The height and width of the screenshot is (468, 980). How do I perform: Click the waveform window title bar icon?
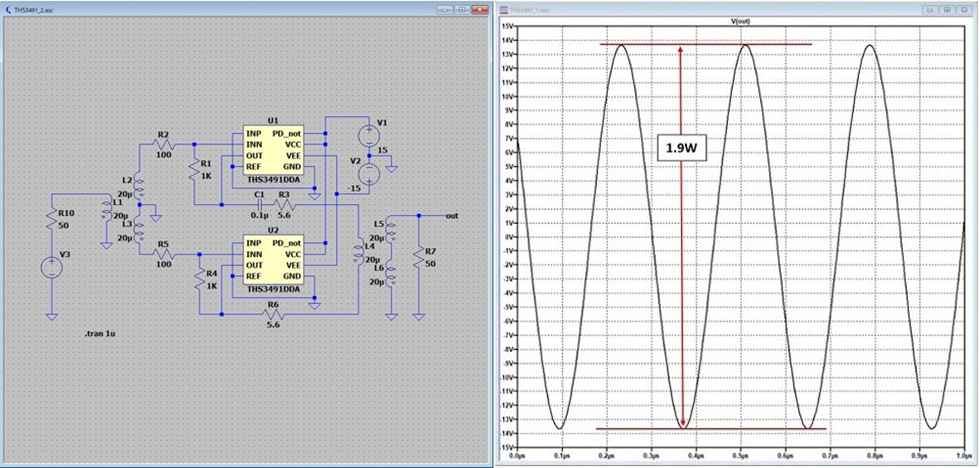506,8
